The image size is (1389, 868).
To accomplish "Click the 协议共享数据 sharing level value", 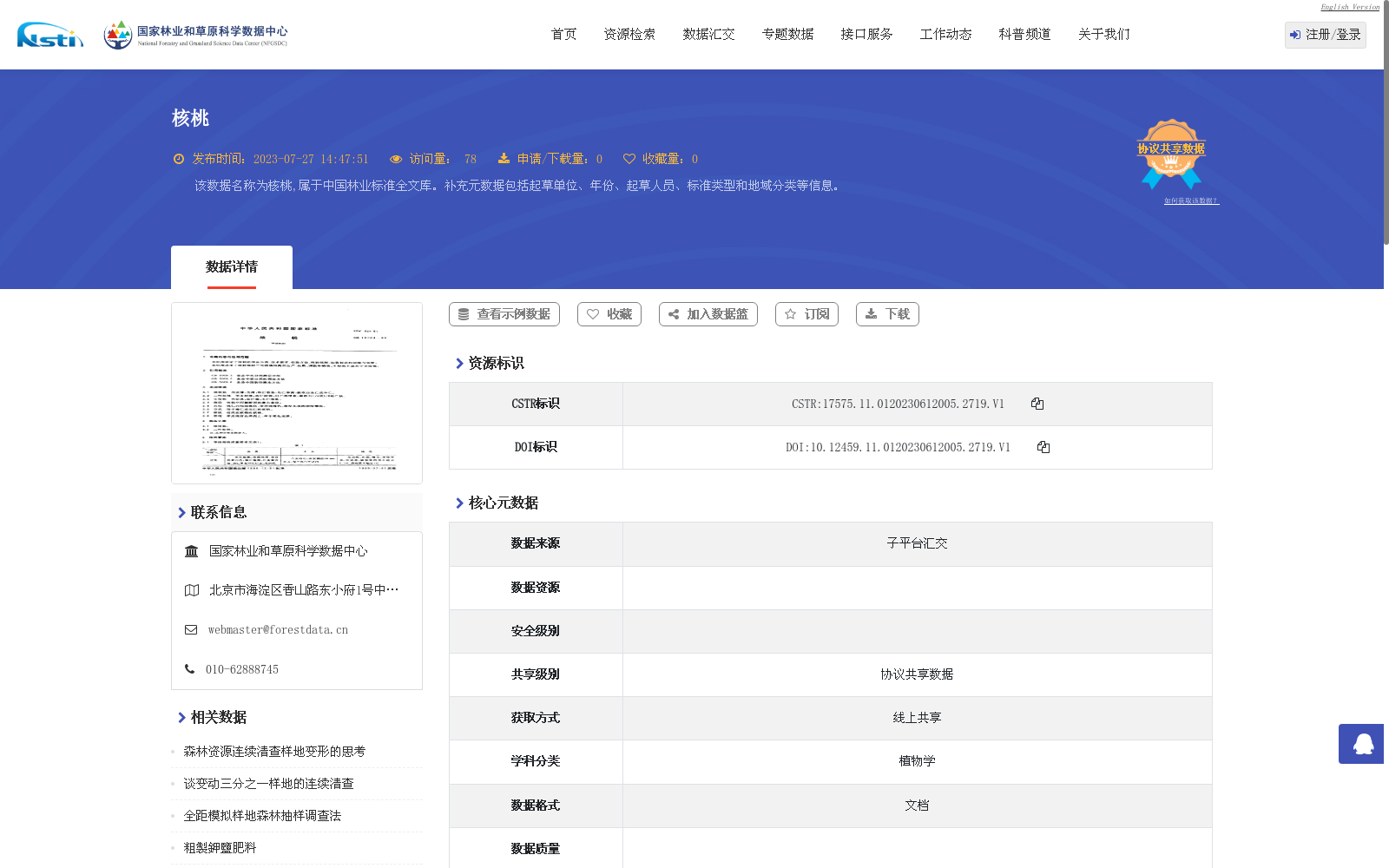I will pos(917,674).
